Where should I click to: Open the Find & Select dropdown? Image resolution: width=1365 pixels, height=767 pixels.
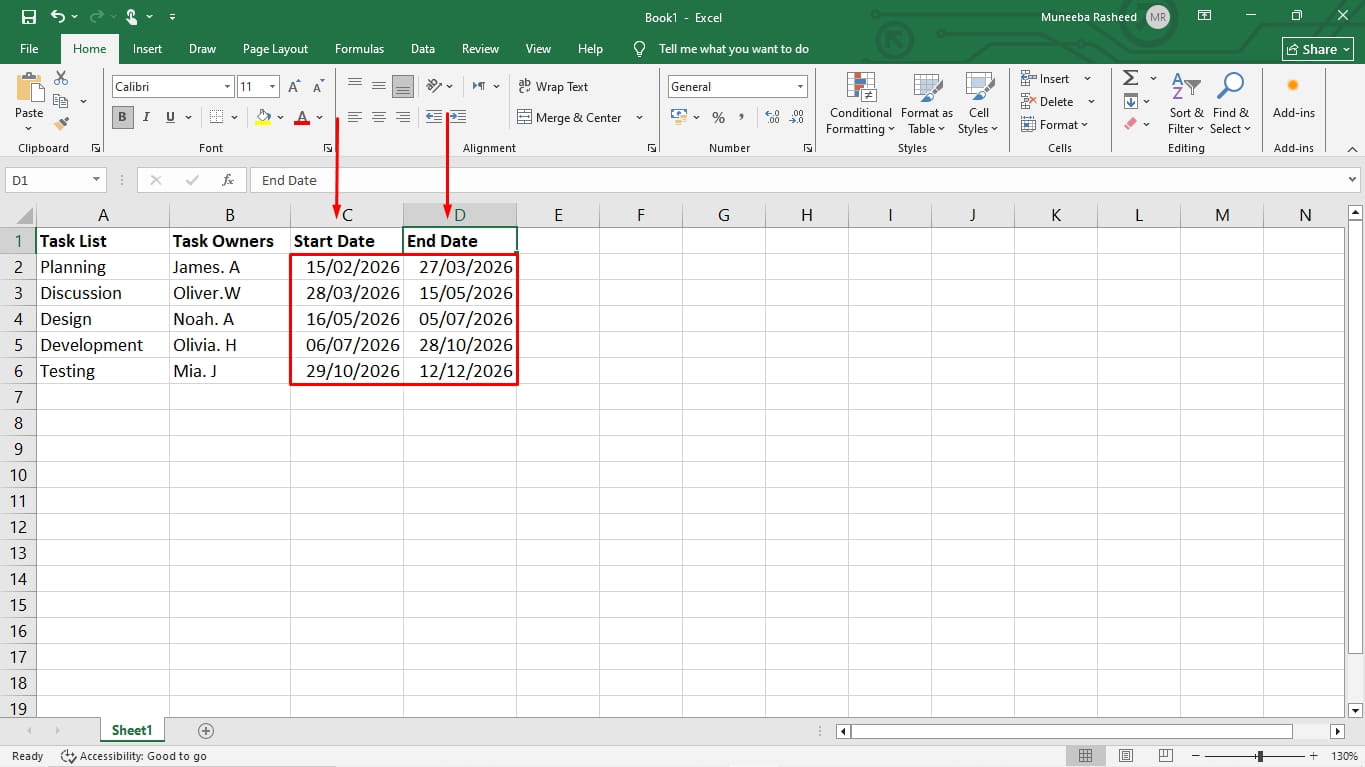click(x=1230, y=104)
